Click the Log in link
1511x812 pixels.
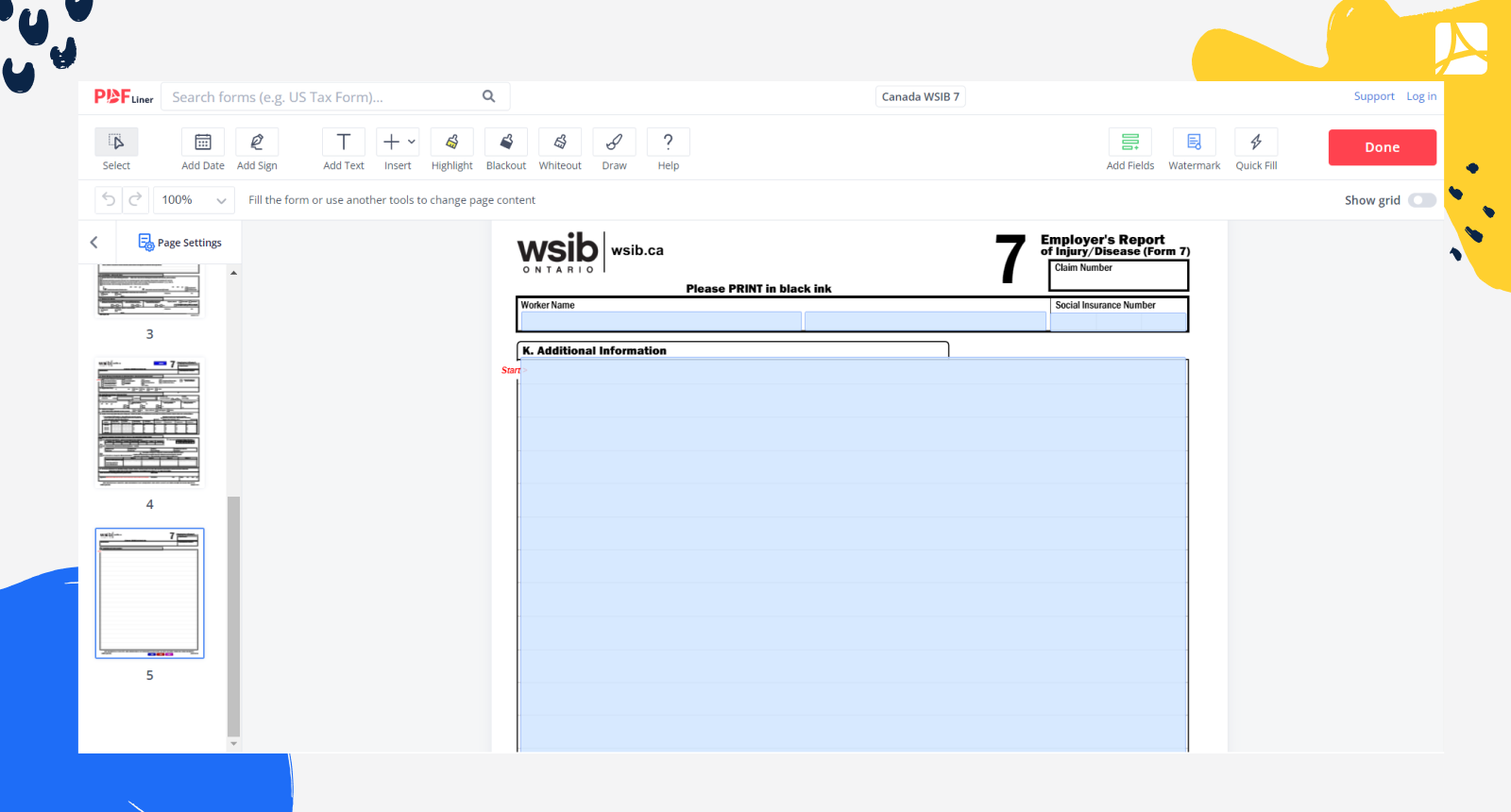(1421, 96)
